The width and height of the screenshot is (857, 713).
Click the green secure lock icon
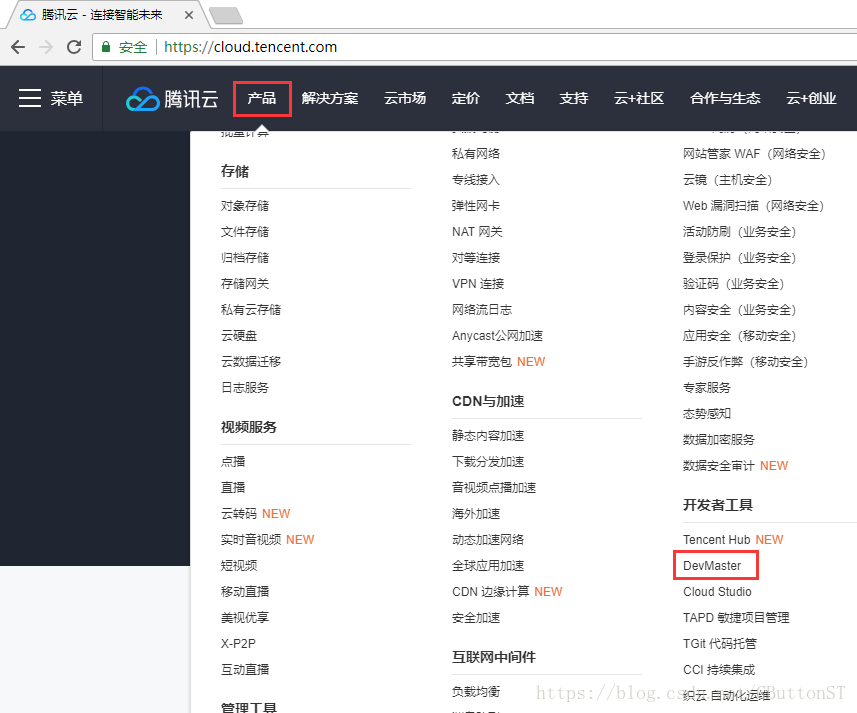(106, 46)
